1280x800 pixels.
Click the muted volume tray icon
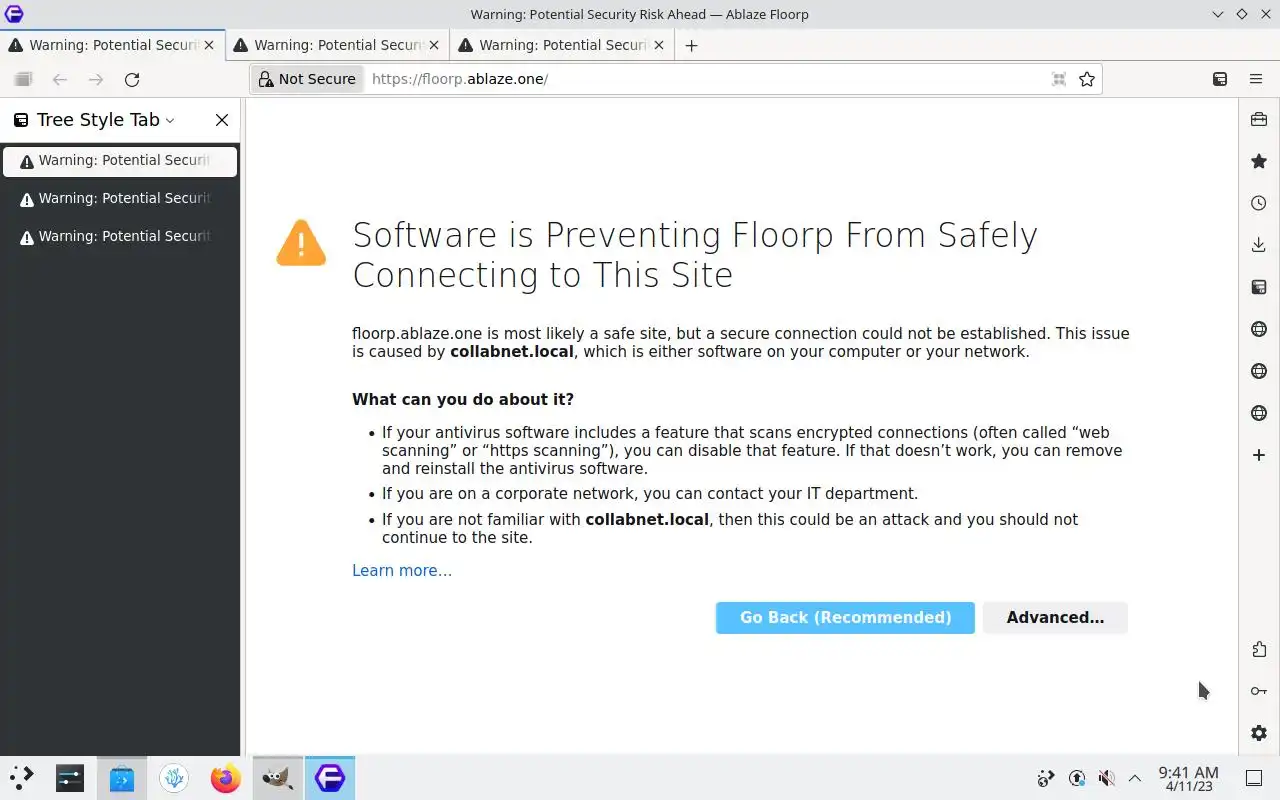point(1106,778)
